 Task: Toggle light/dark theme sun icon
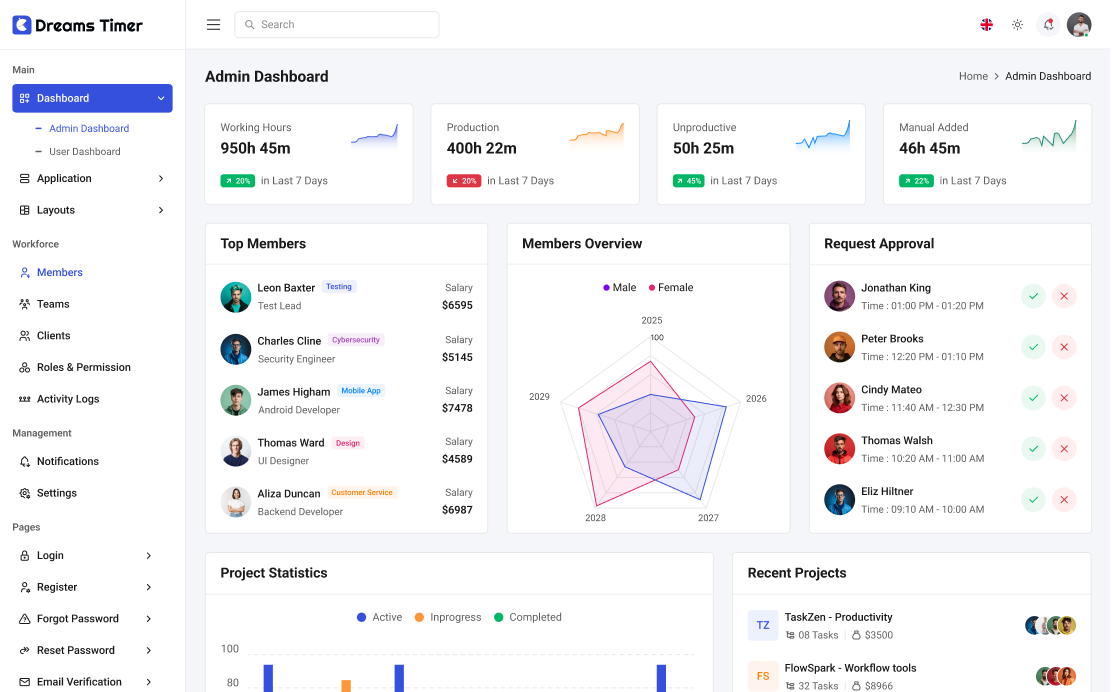pos(1017,25)
